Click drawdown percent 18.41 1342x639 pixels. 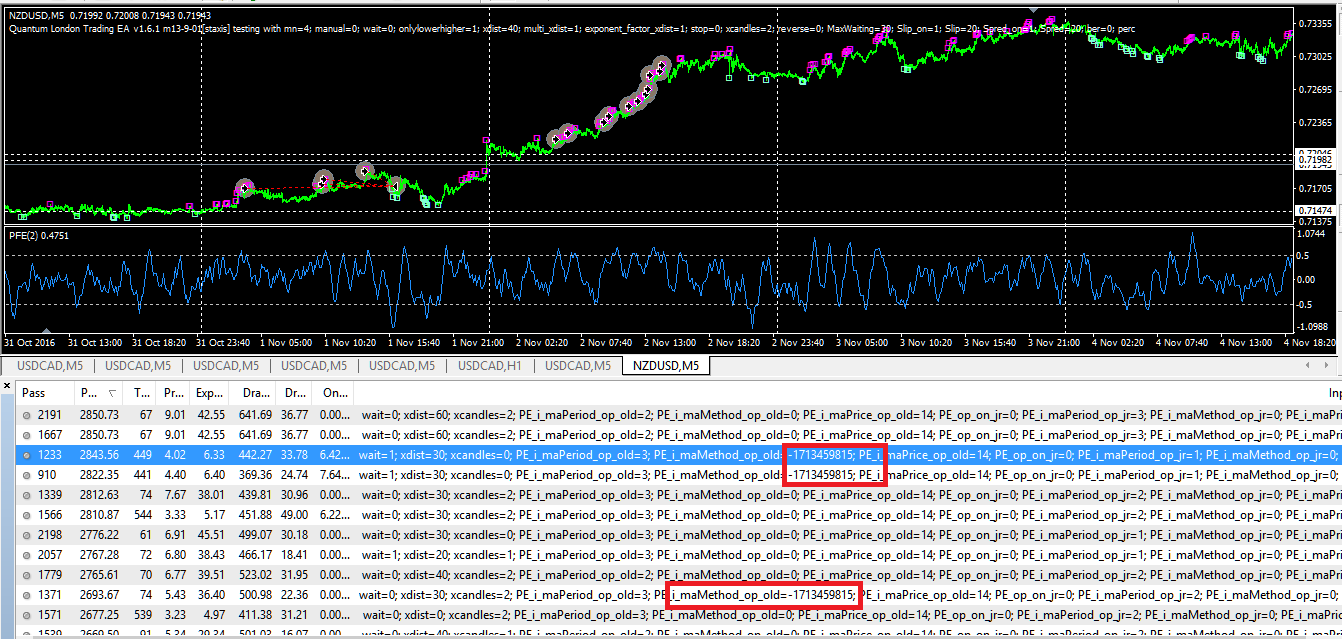coord(294,555)
